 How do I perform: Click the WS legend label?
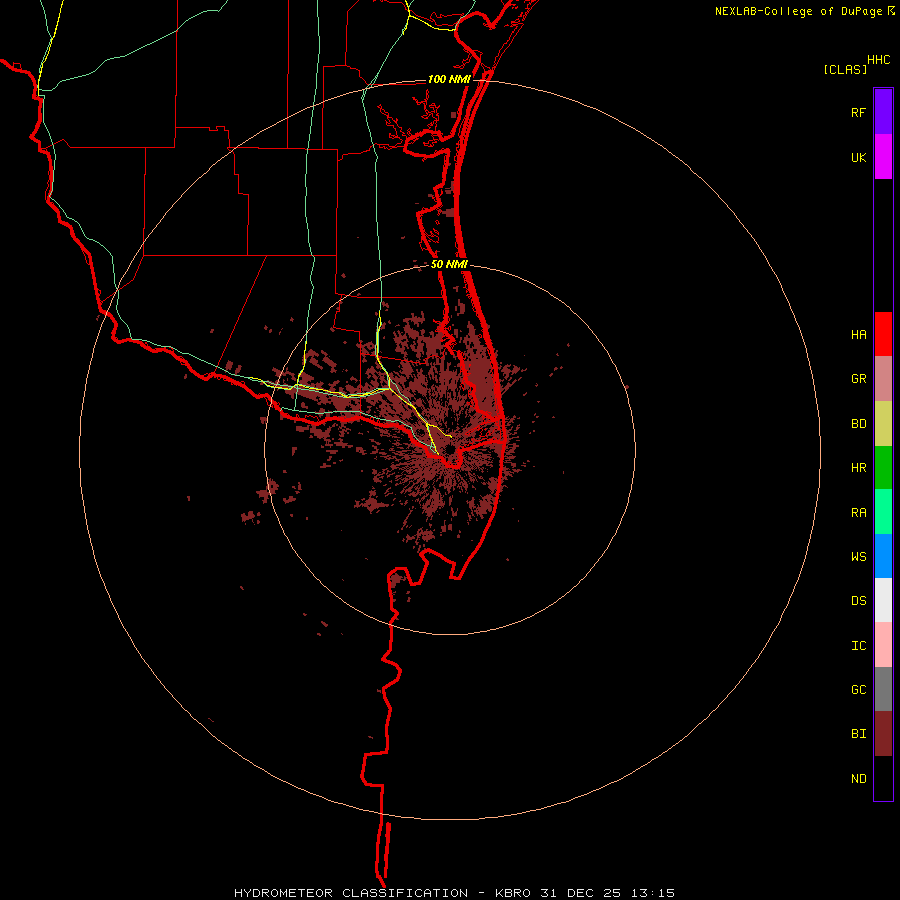point(858,557)
